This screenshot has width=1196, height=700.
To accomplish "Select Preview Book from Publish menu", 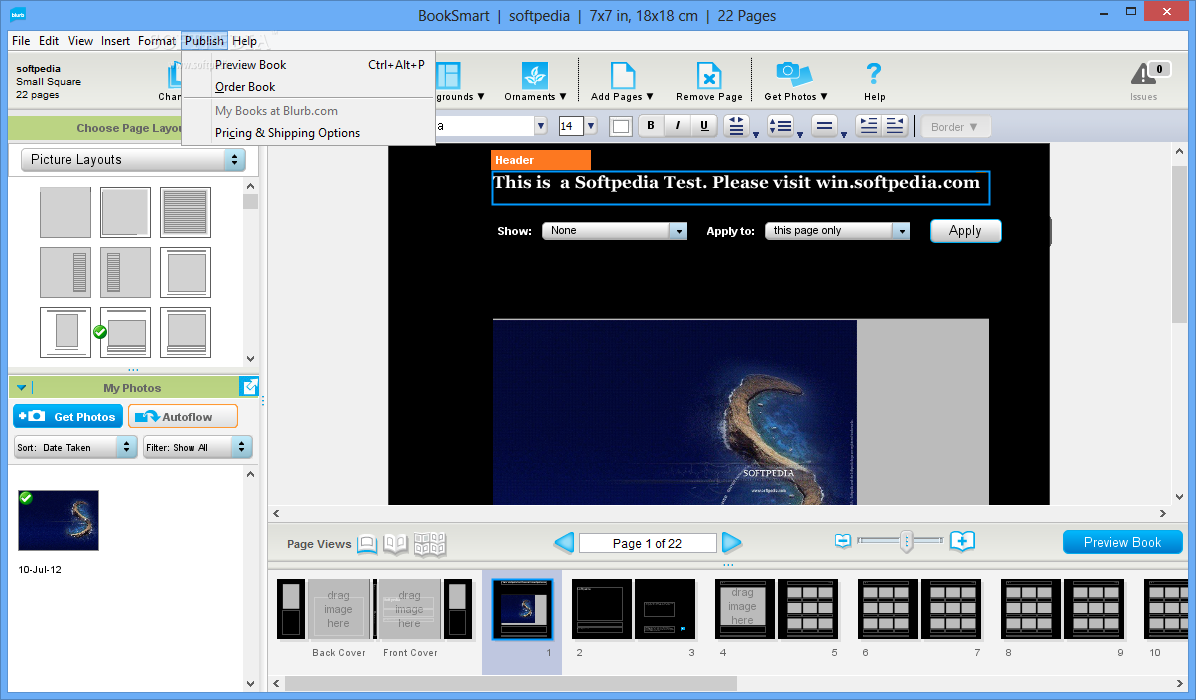I will (x=308, y=65).
